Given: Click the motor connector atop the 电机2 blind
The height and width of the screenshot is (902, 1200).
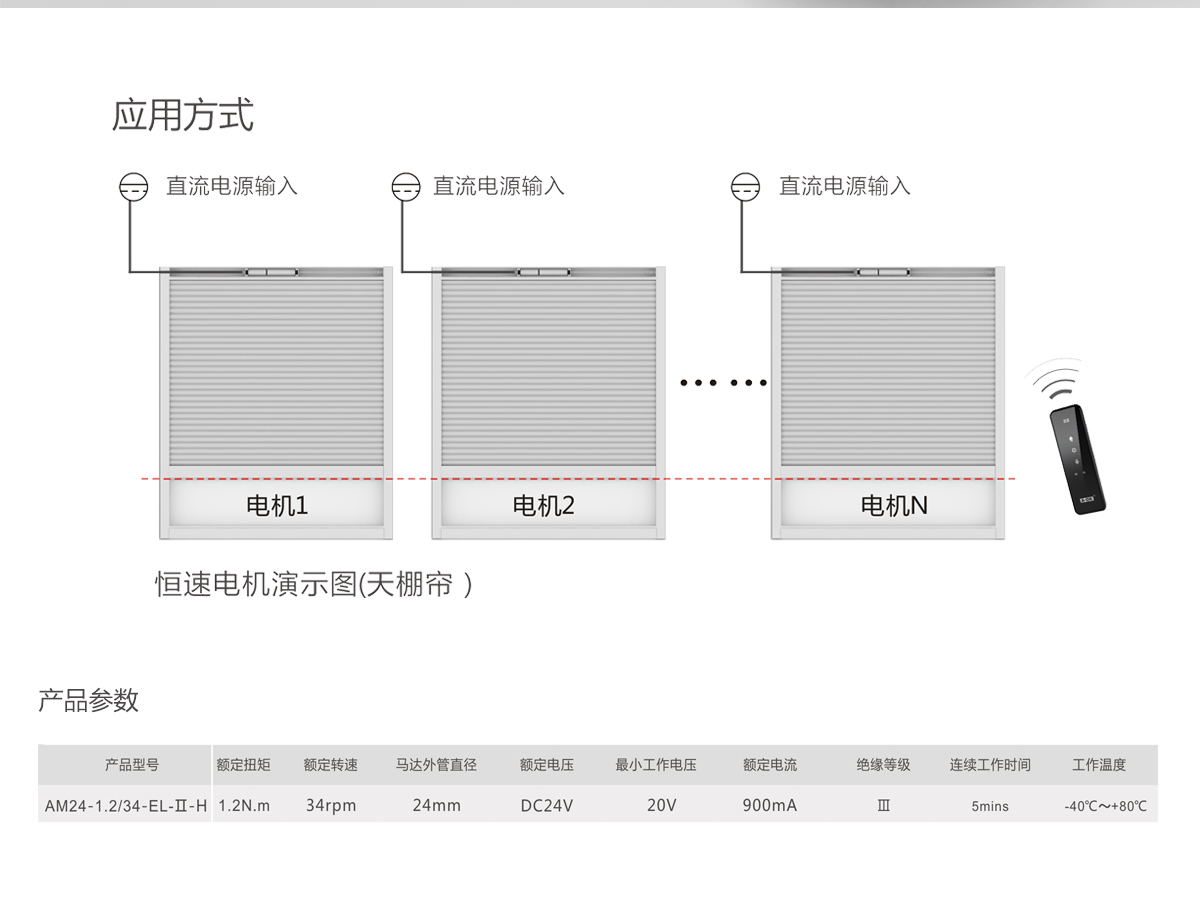Looking at the screenshot, I should click(543, 272).
